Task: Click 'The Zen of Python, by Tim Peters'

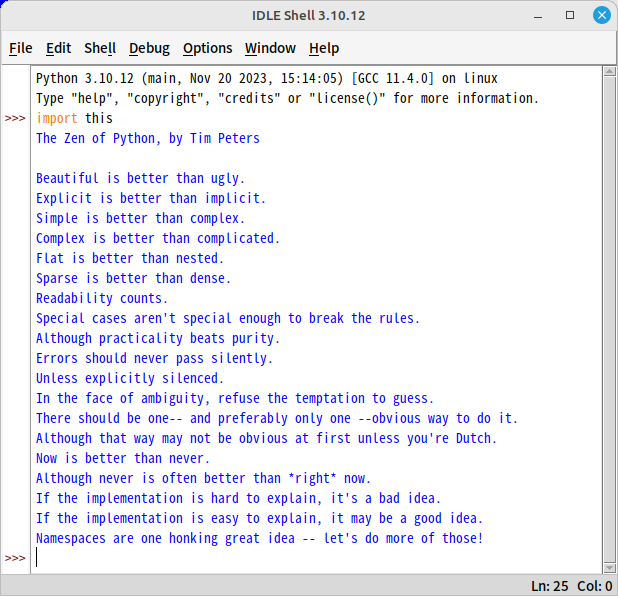Action: 148,138
